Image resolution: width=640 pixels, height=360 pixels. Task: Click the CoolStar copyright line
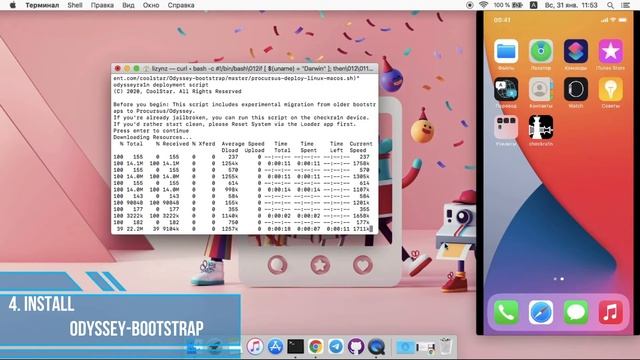click(x=177, y=91)
